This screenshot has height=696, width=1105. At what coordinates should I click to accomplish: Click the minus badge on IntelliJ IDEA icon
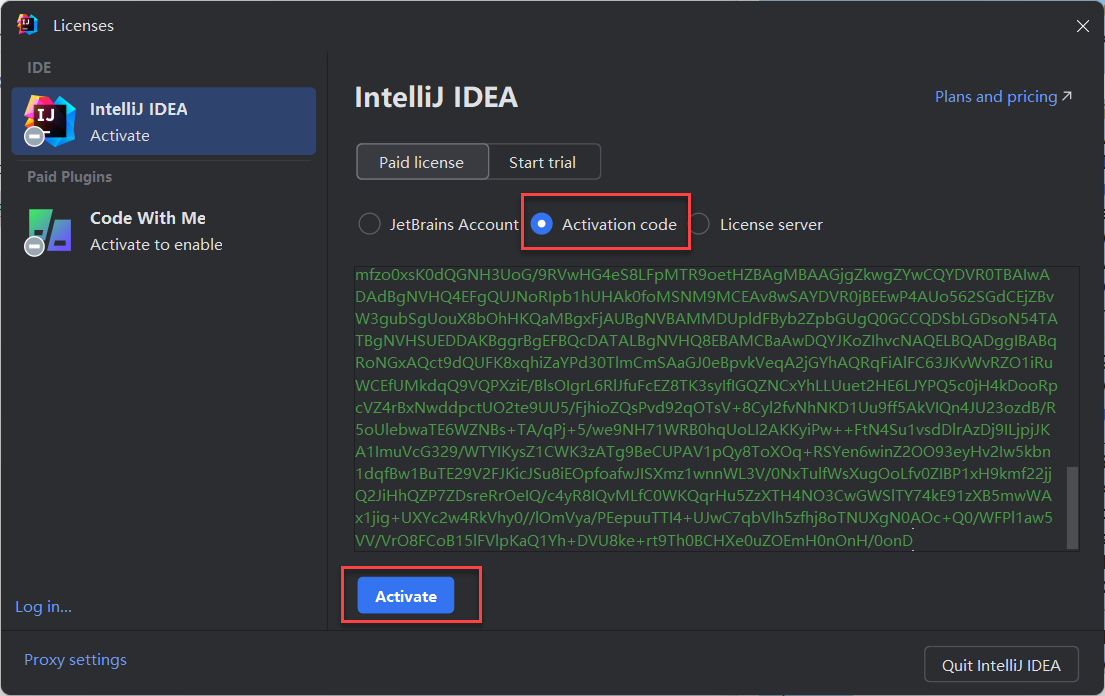click(35, 137)
